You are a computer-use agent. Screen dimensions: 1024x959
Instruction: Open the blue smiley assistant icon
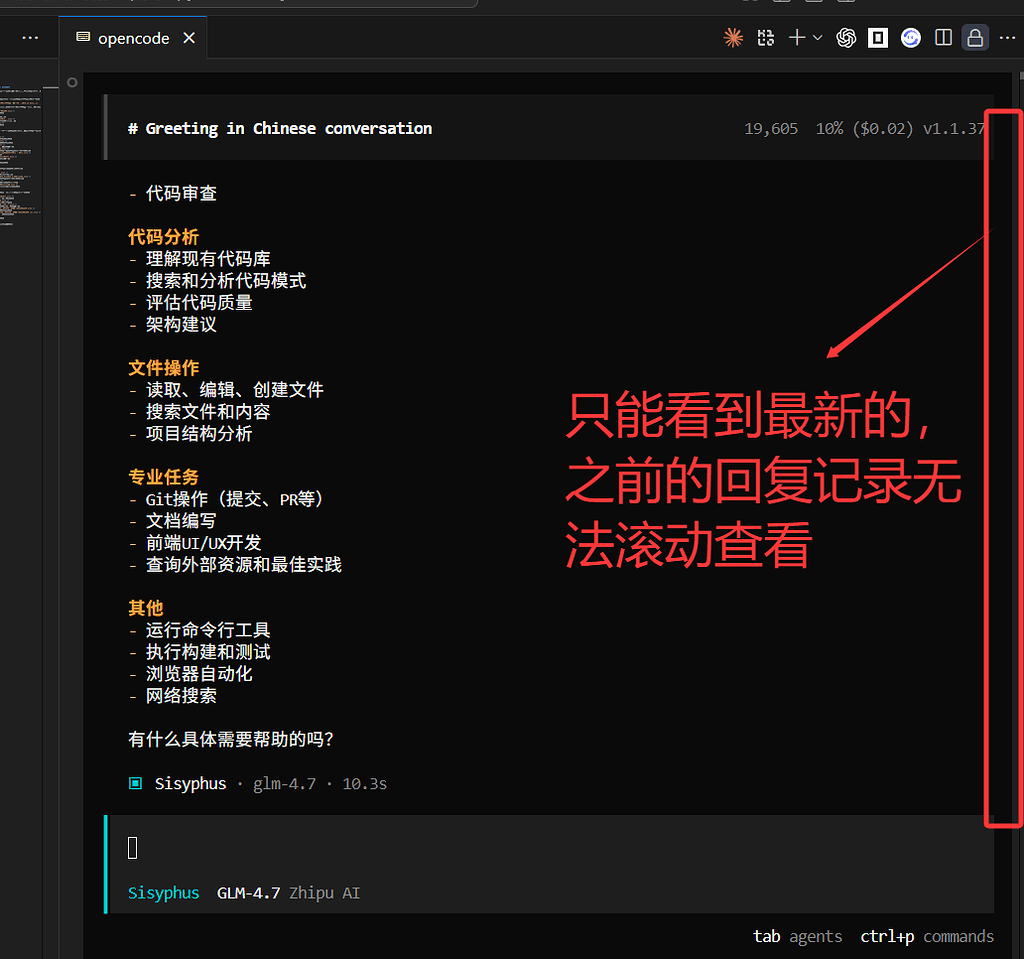point(910,38)
